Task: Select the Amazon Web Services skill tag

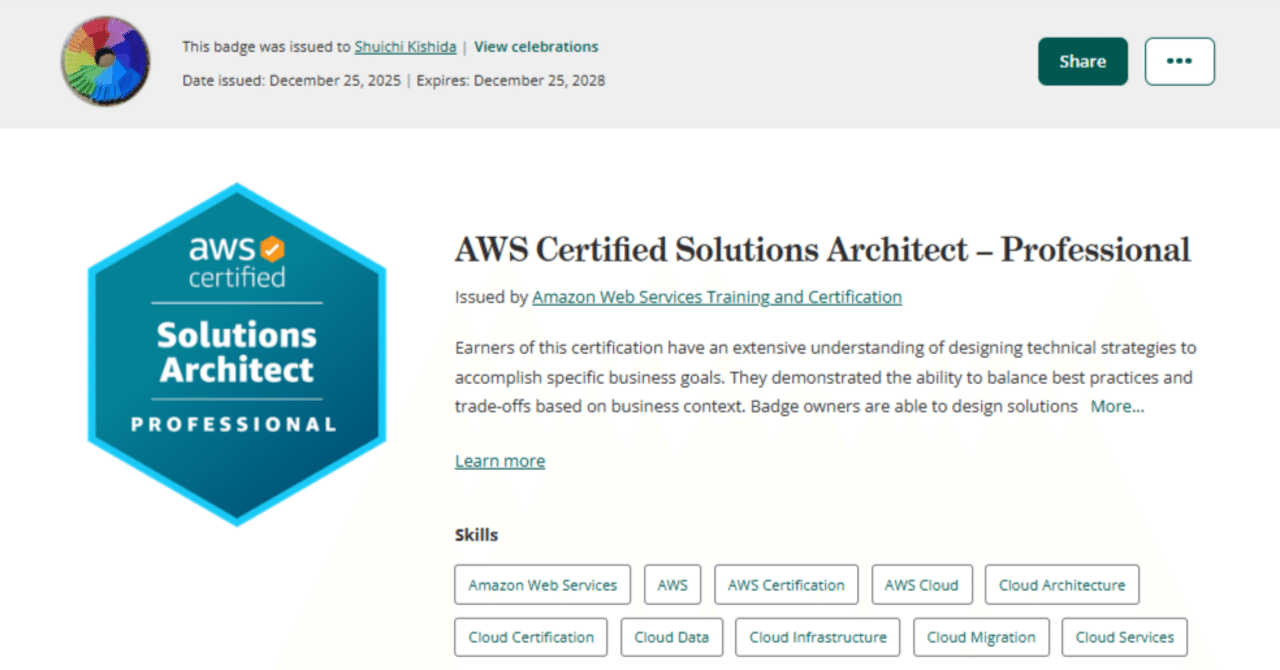Action: (542, 584)
